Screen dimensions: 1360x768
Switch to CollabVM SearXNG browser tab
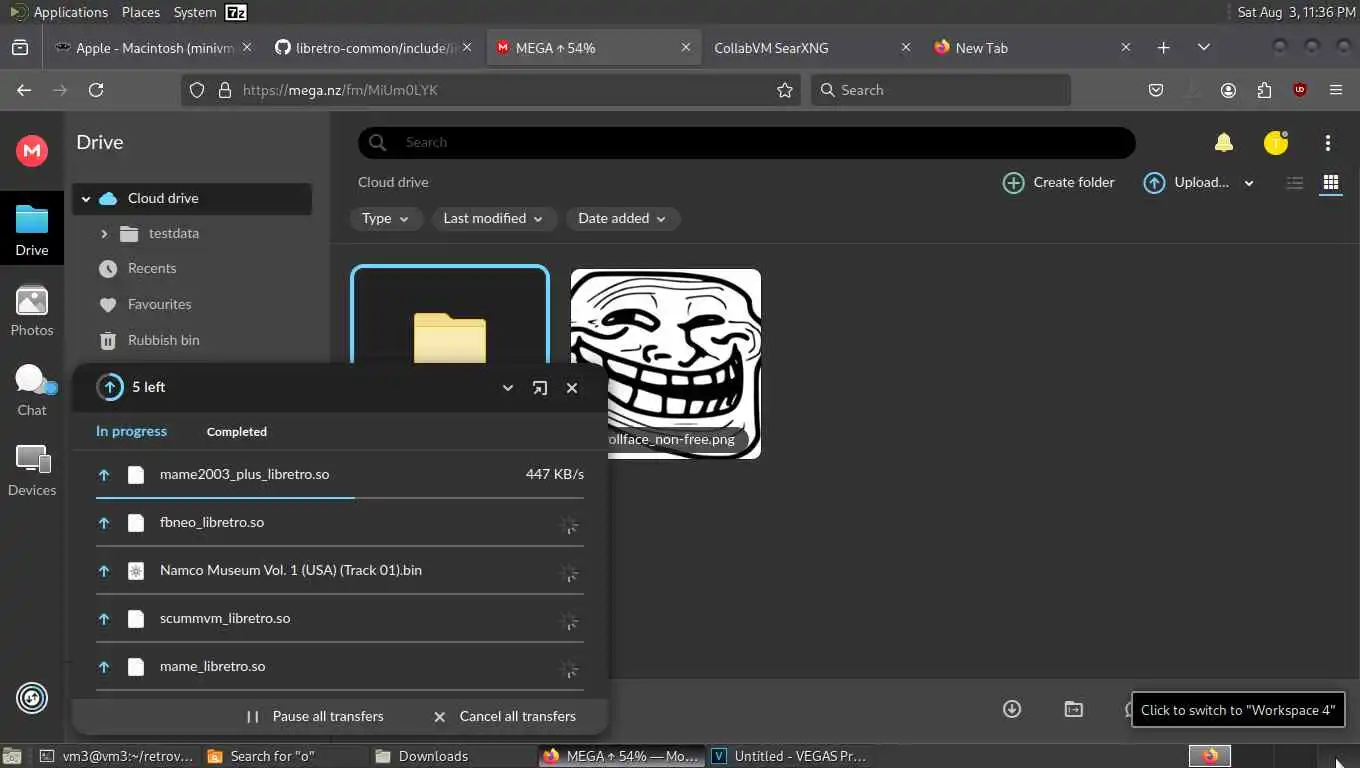click(x=812, y=48)
